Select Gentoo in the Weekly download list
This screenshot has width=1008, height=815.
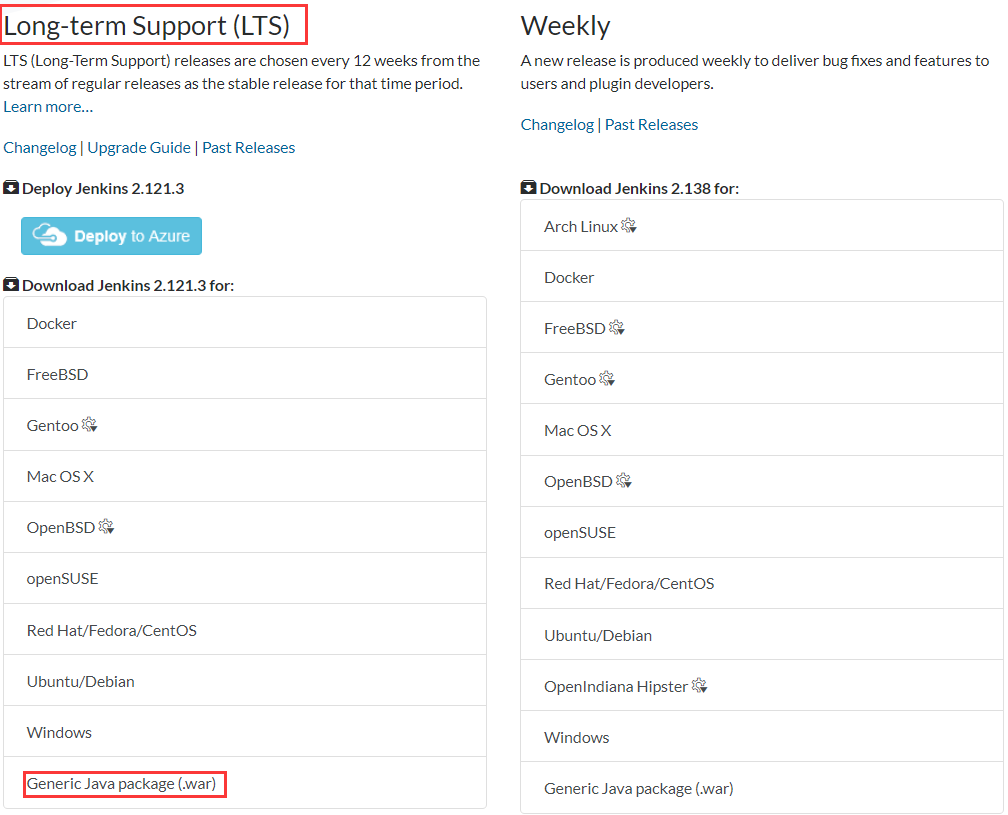coord(762,379)
